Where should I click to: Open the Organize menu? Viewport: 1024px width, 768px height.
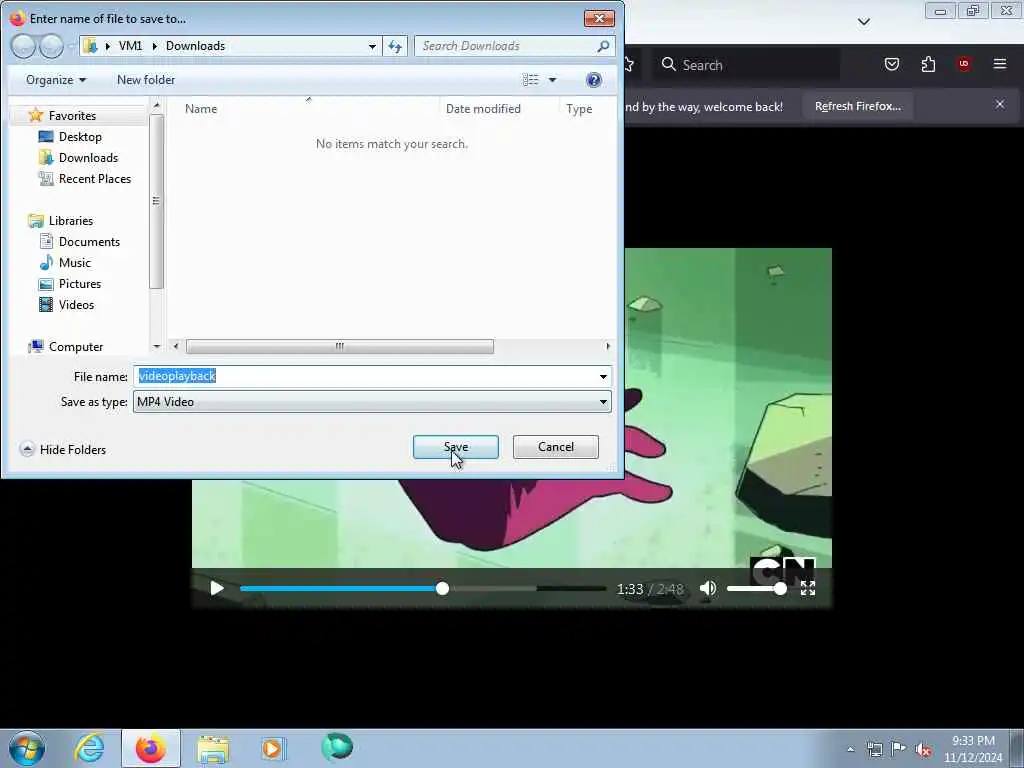[x=56, y=80]
